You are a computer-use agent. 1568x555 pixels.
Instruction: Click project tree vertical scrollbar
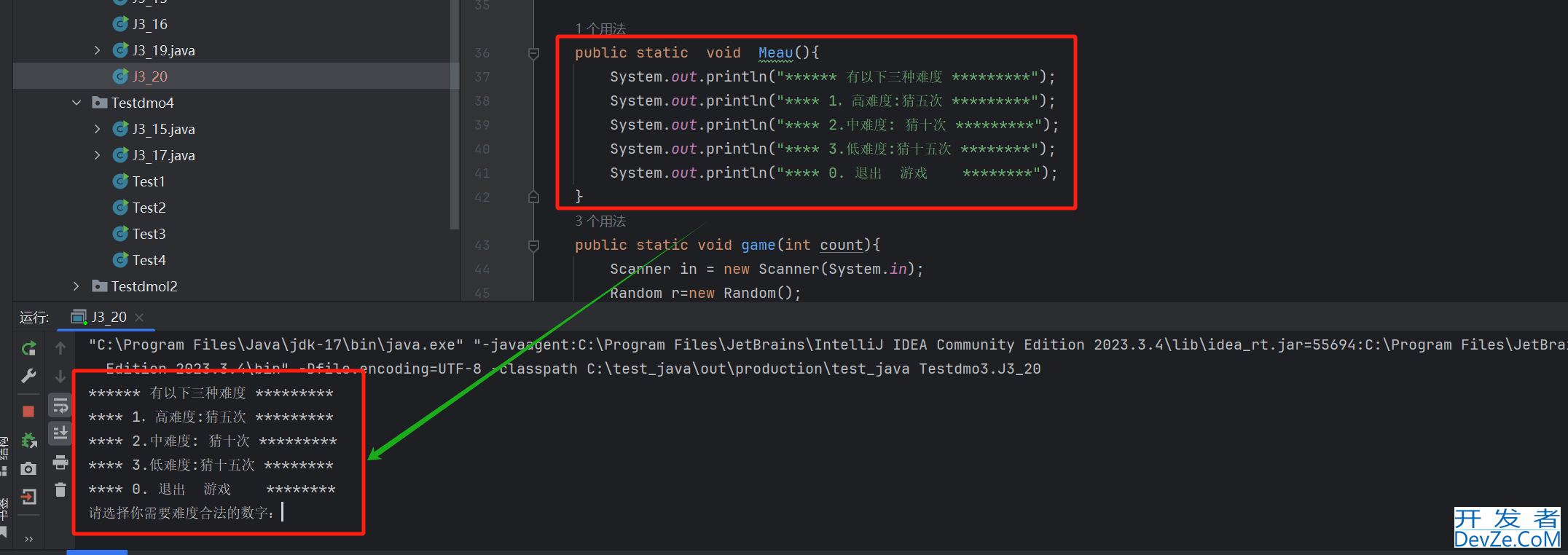[455, 115]
